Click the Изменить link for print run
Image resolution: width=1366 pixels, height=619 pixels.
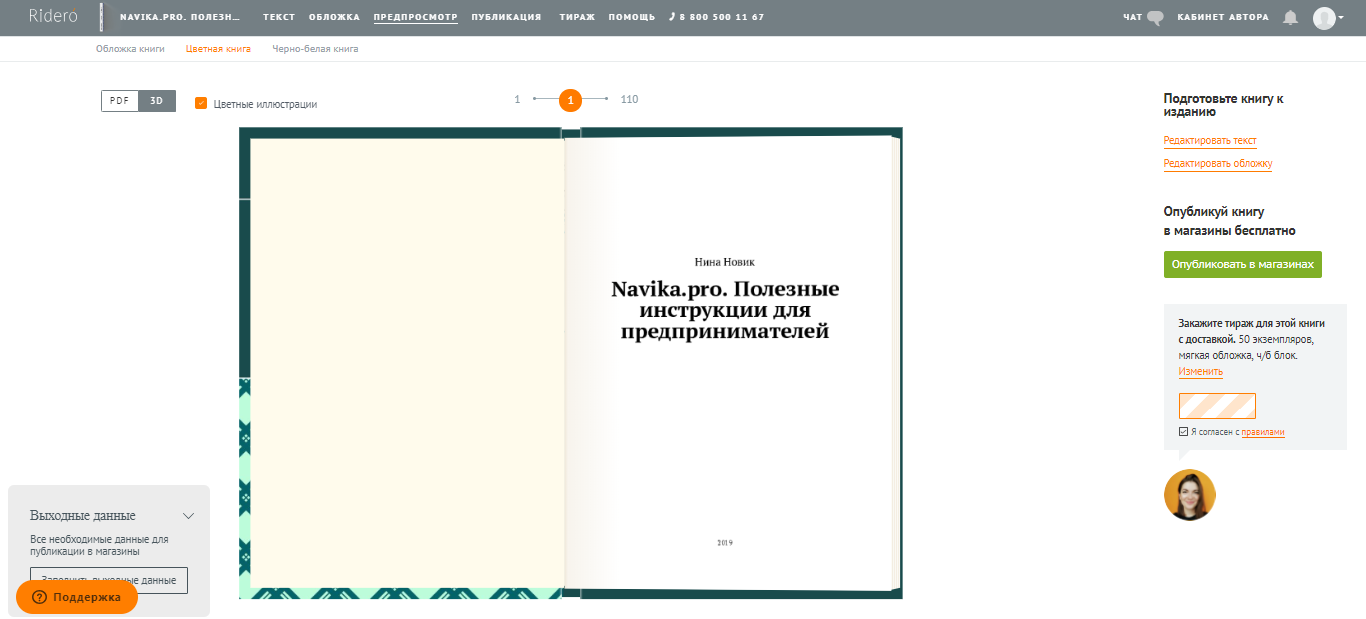(x=1200, y=371)
